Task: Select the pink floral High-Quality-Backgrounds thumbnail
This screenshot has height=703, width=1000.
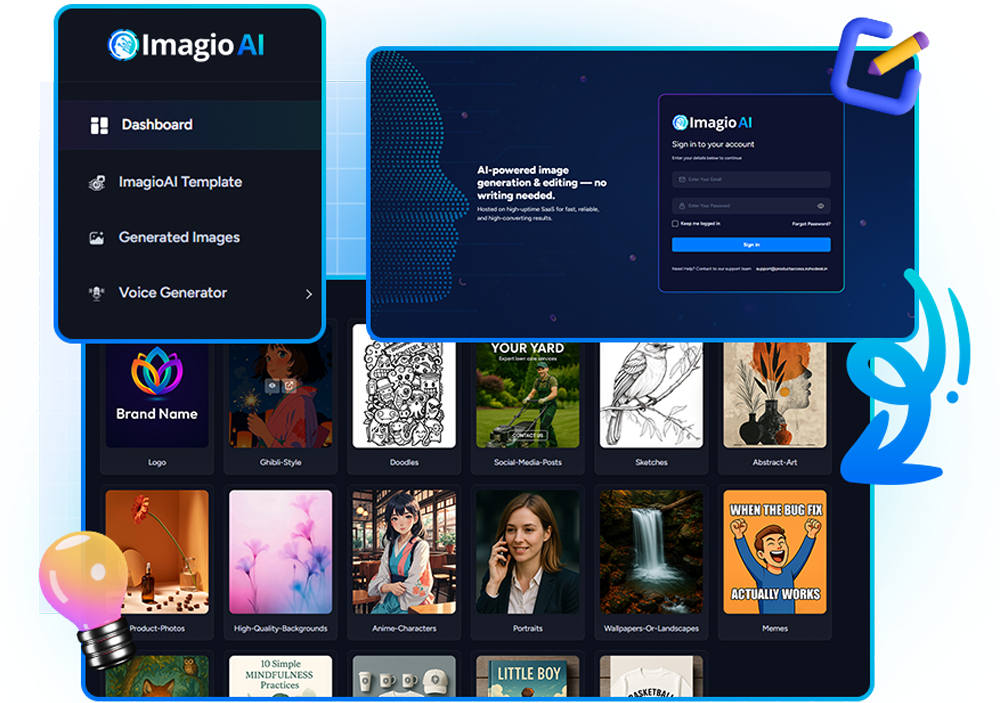Action: click(x=281, y=552)
